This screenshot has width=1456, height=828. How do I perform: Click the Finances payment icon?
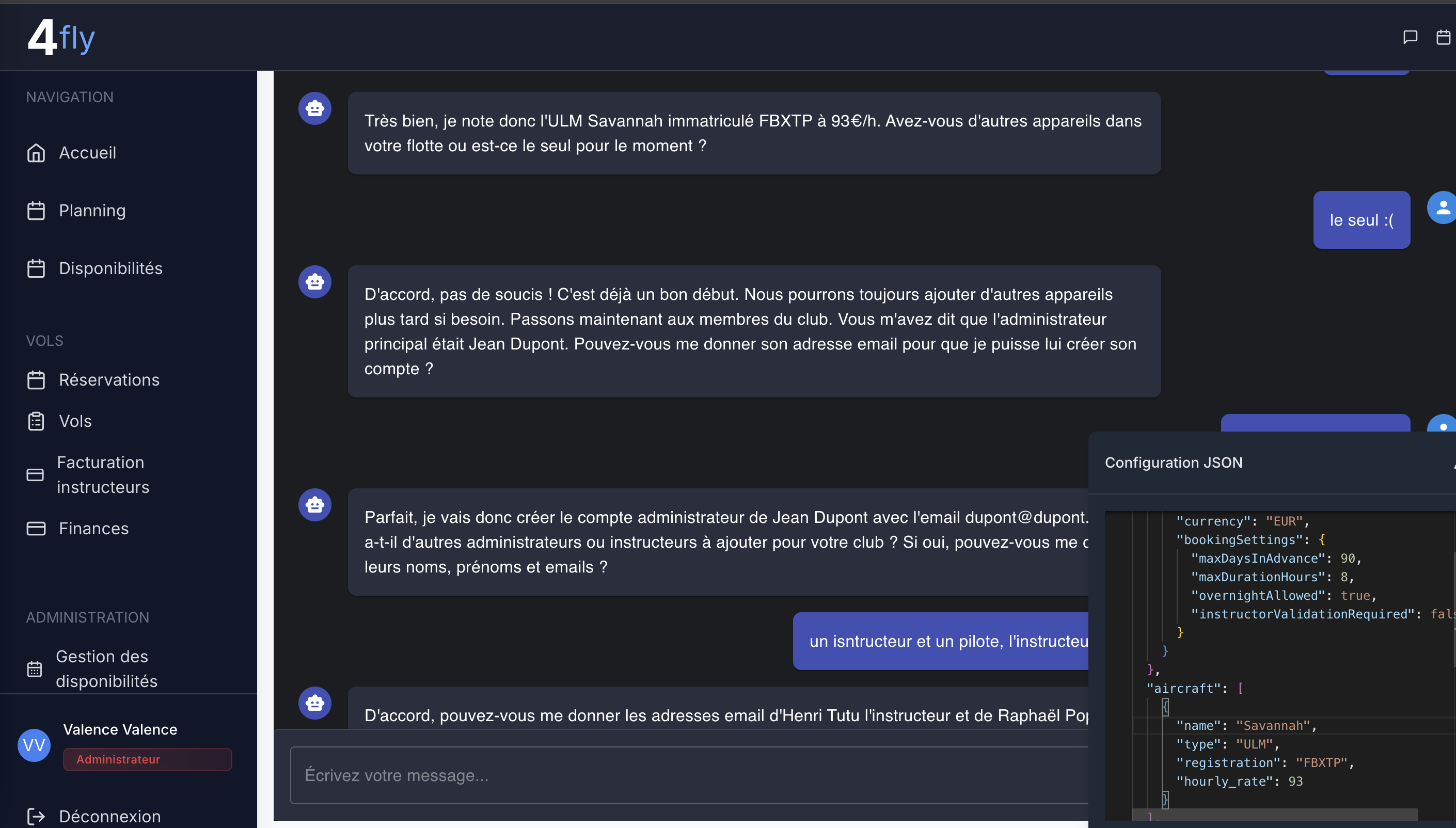click(x=36, y=528)
